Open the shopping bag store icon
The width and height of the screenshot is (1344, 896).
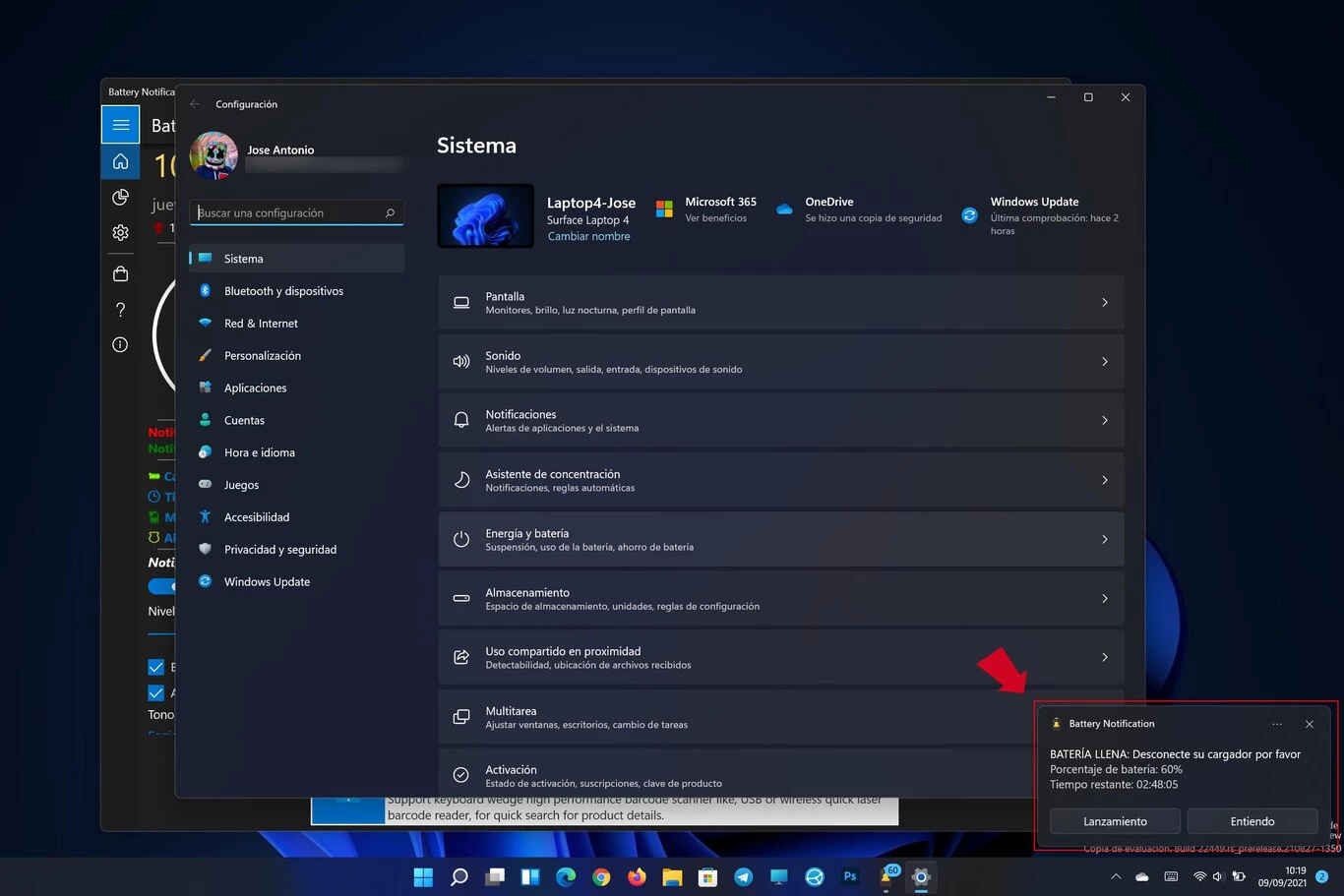coord(120,274)
